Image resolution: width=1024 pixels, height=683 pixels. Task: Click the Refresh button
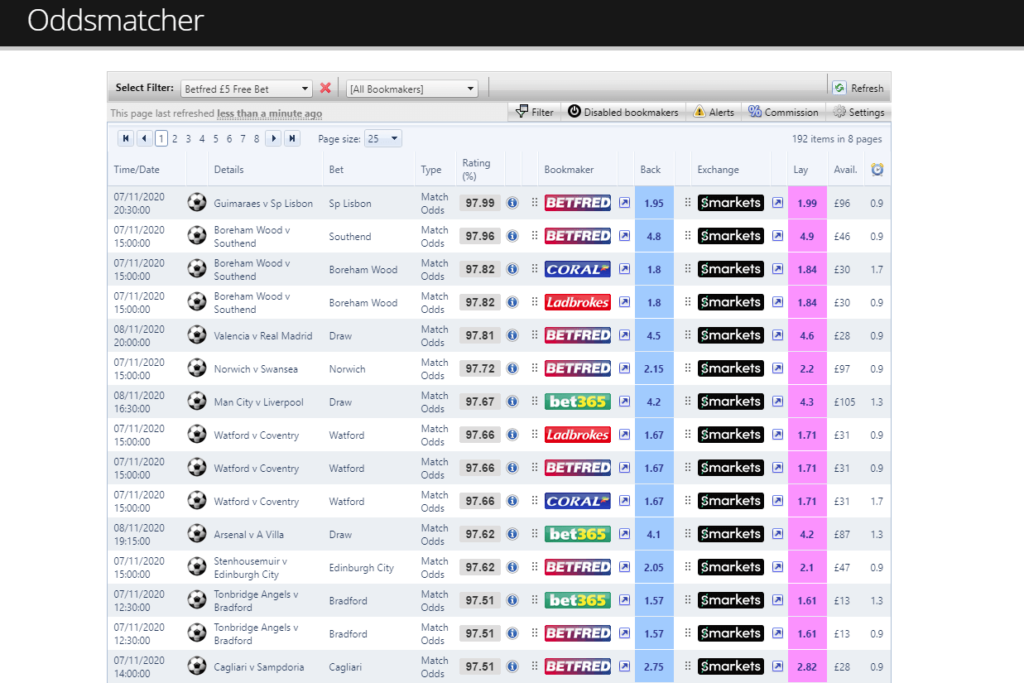click(858, 88)
